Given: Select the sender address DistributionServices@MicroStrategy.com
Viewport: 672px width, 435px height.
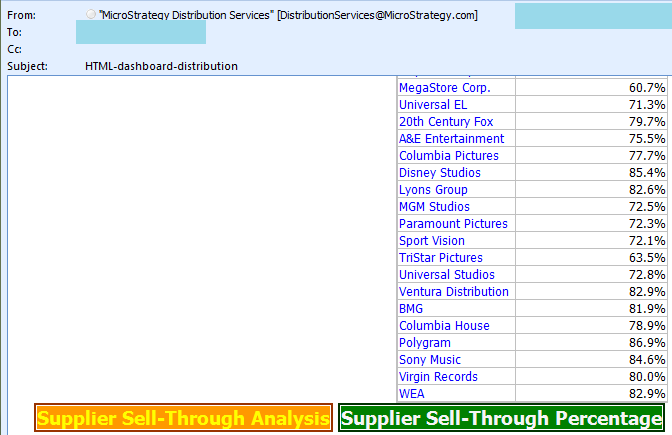Looking at the screenshot, I should [x=377, y=15].
